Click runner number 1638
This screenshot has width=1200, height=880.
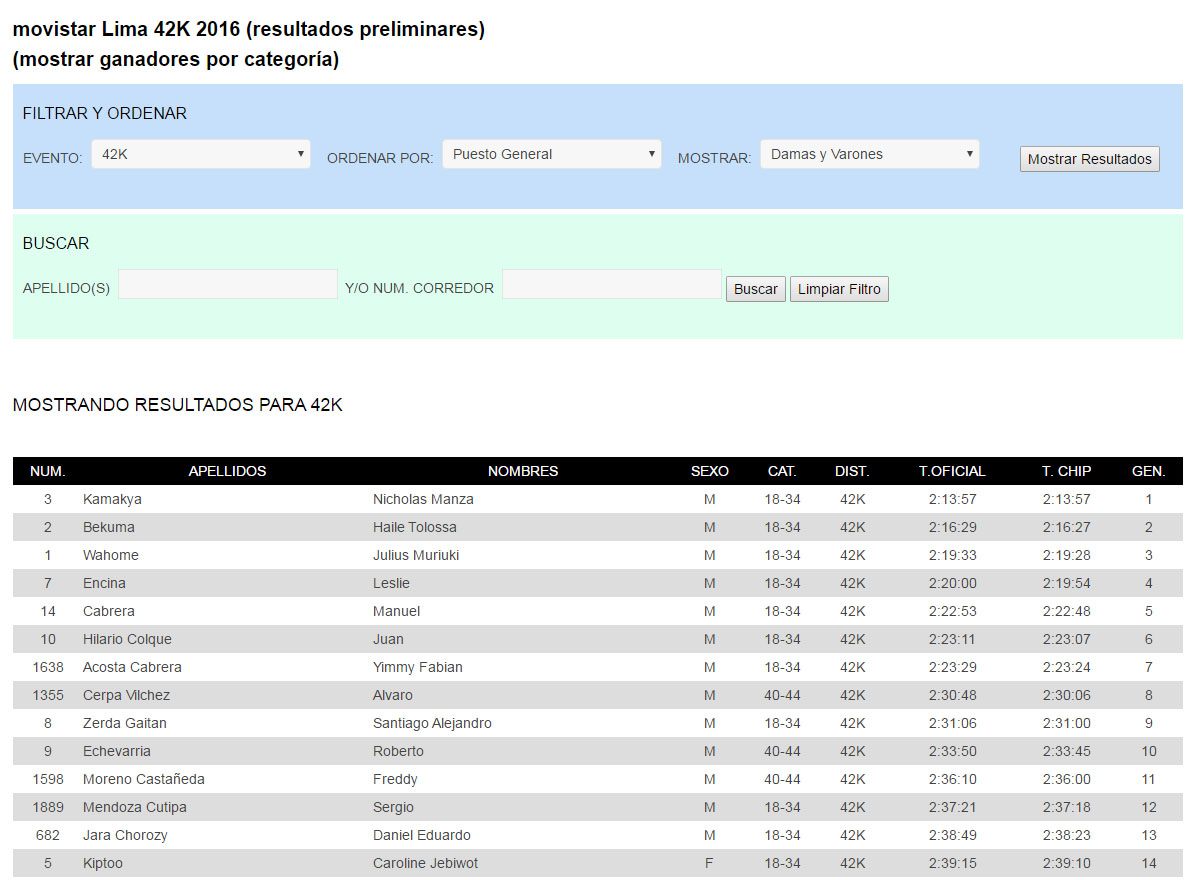point(48,667)
